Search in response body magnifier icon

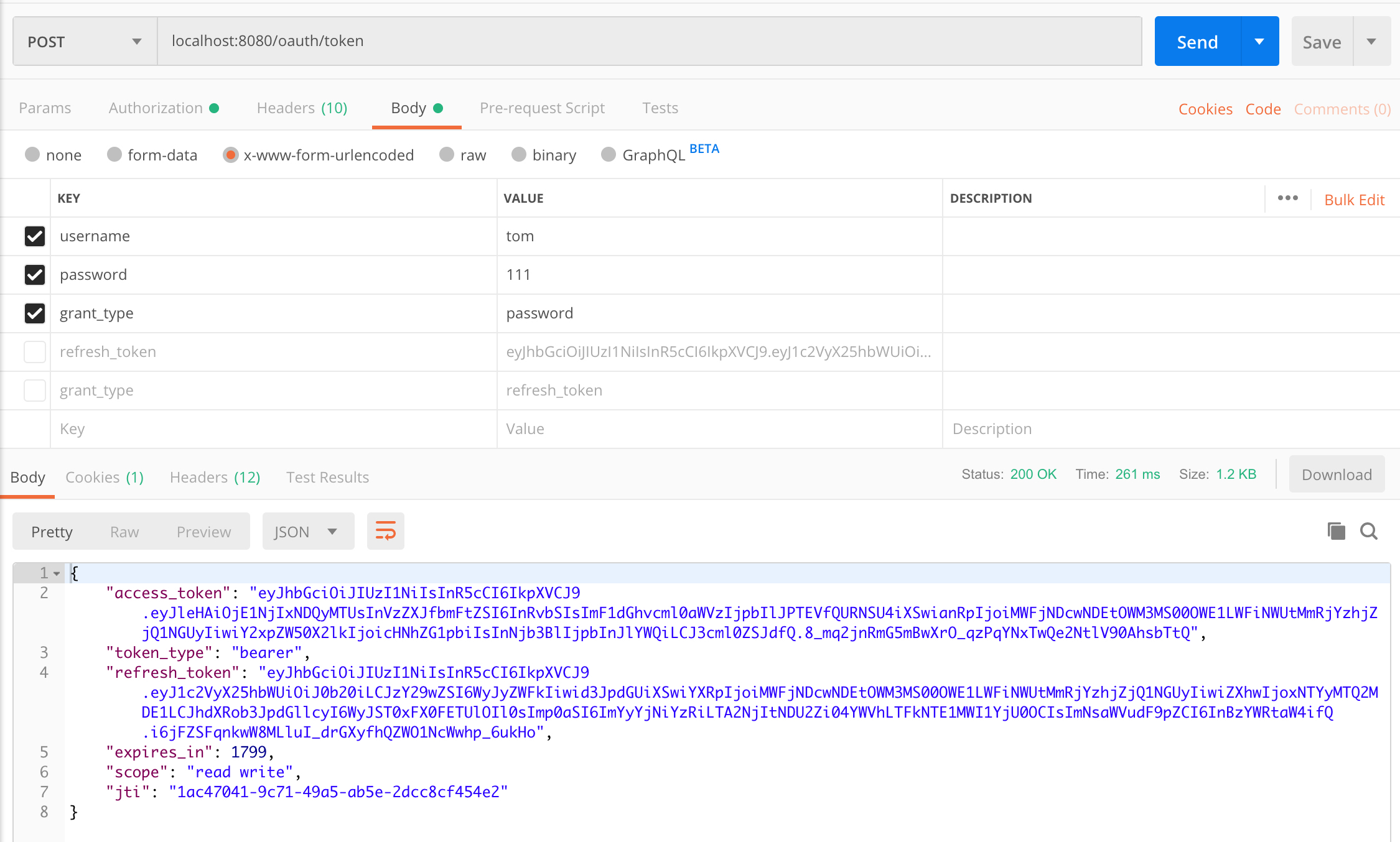coord(1368,531)
